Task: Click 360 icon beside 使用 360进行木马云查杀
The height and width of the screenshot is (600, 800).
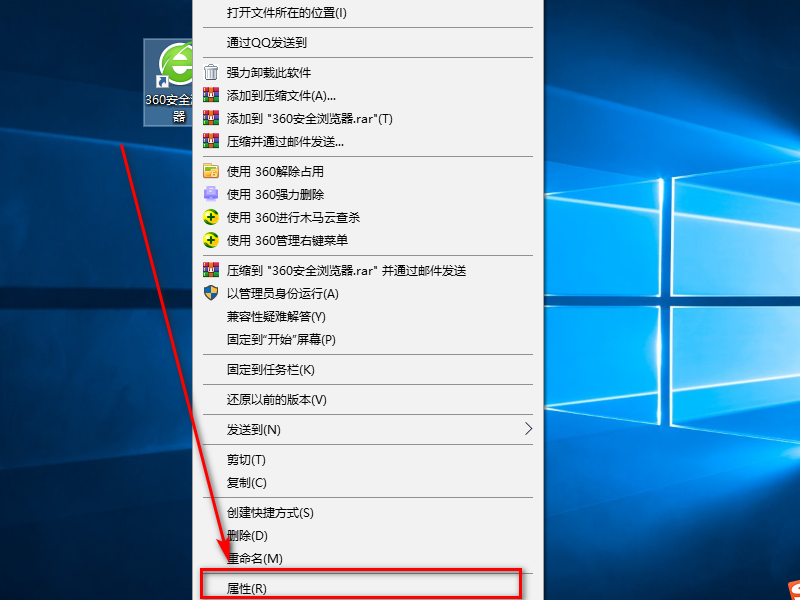Action: [211, 217]
